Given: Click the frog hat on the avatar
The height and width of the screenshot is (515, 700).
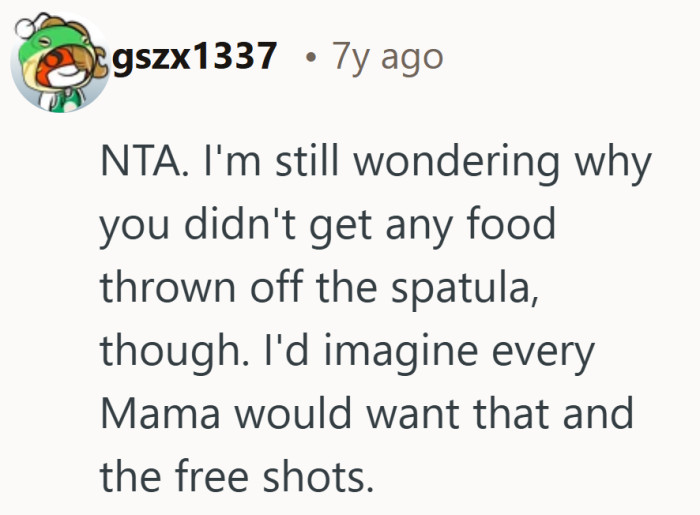Looking at the screenshot, I should tap(46, 45).
